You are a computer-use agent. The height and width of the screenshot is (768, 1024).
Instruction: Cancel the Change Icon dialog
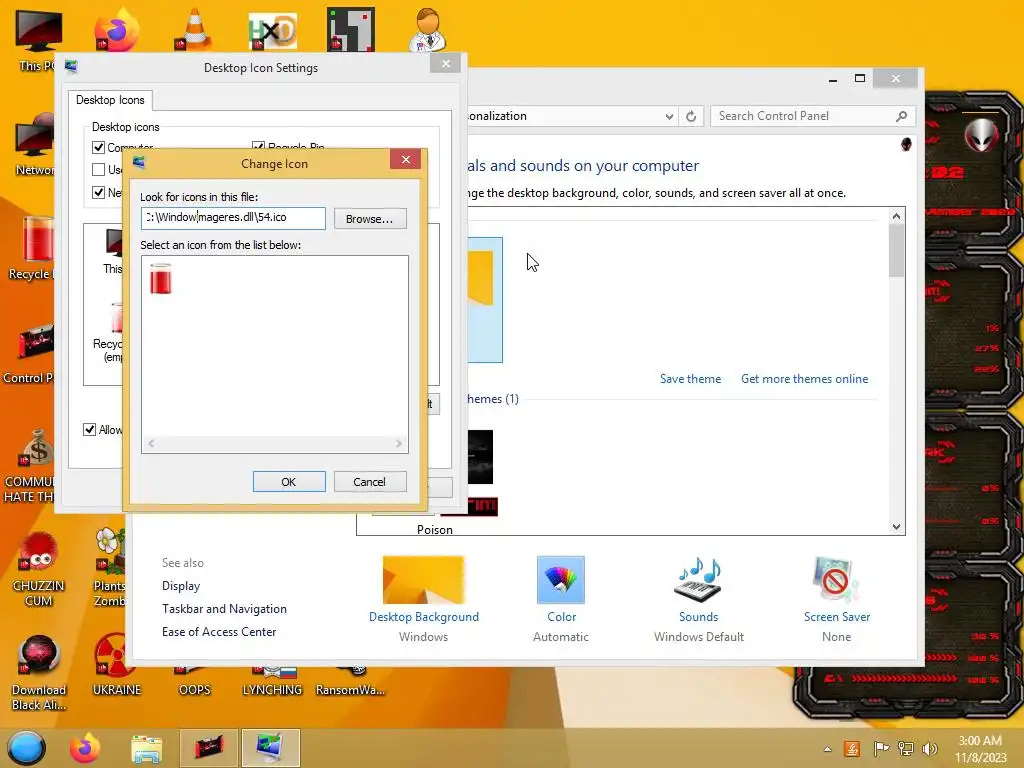click(x=370, y=482)
